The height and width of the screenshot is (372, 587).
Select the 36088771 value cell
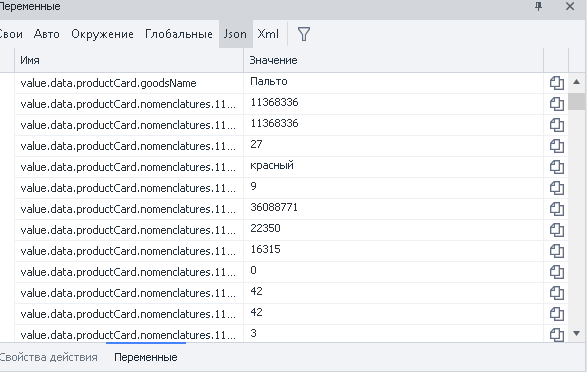click(393, 209)
